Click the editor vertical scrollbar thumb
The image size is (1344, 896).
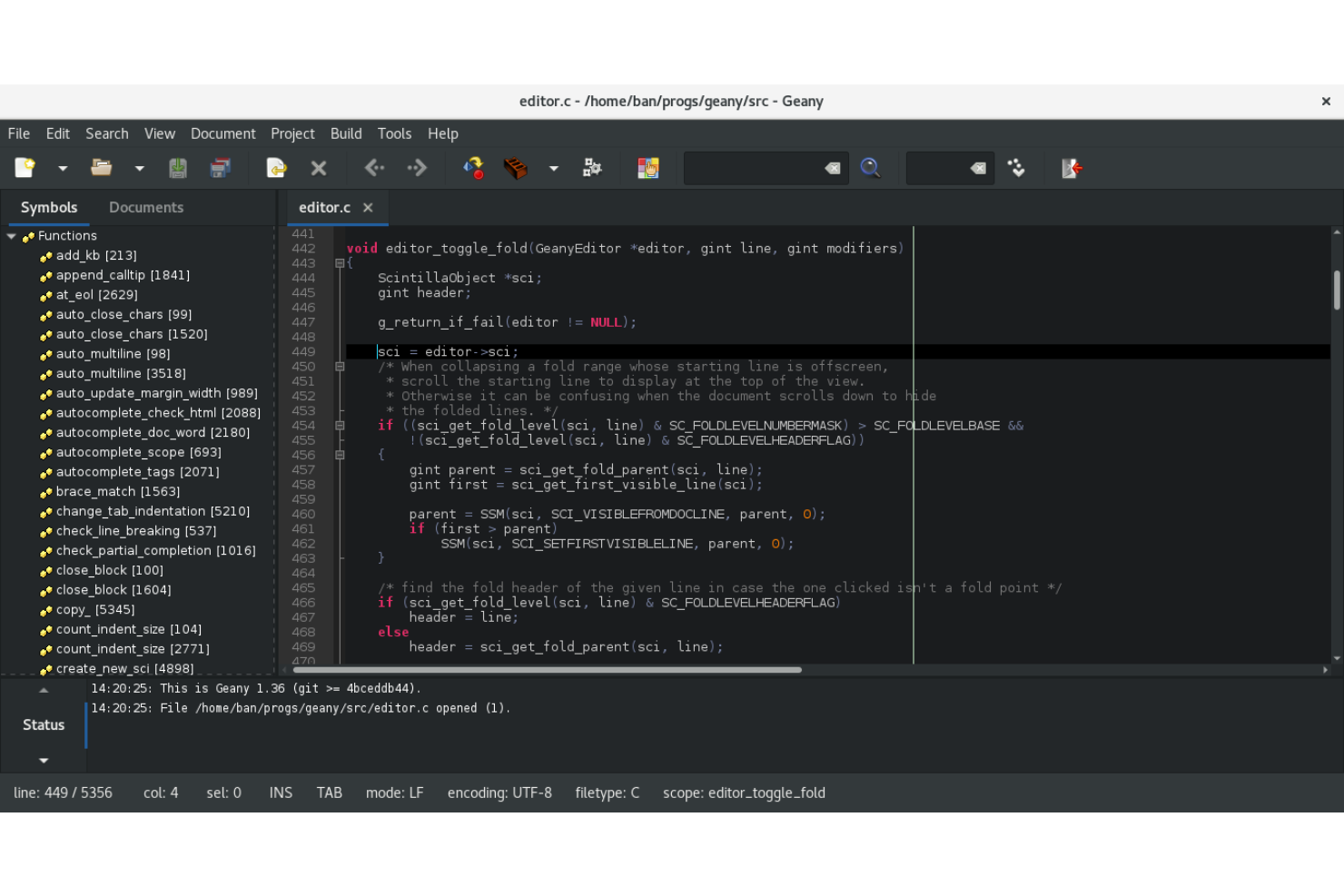coord(1337,290)
